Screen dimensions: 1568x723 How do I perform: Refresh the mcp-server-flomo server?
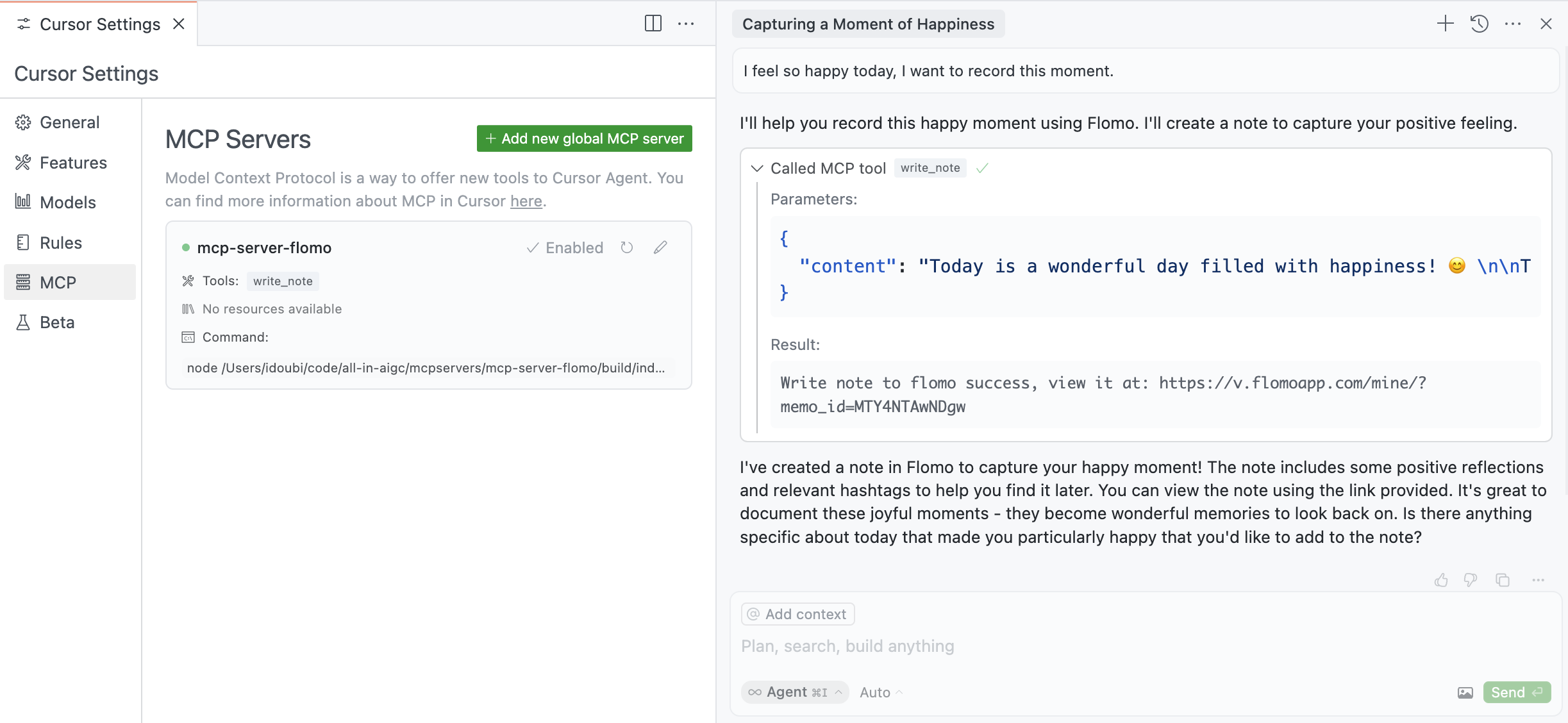click(626, 247)
